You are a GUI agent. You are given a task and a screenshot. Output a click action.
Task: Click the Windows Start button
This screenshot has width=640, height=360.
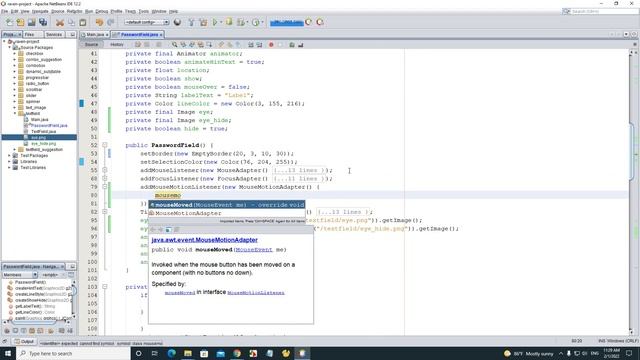[8, 353]
